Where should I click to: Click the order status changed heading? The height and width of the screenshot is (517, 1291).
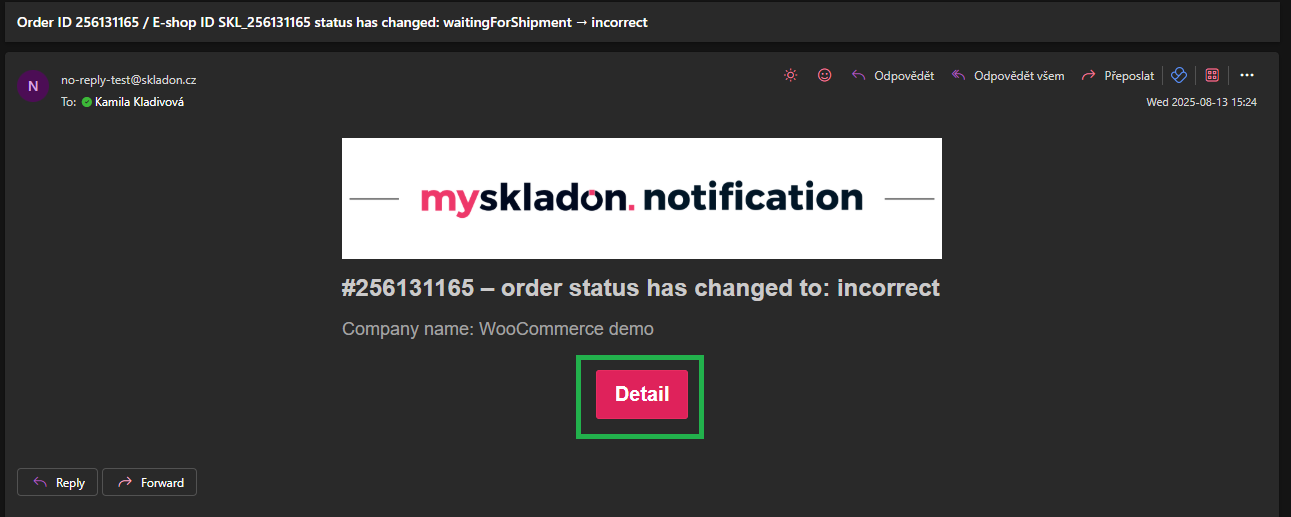click(x=641, y=288)
